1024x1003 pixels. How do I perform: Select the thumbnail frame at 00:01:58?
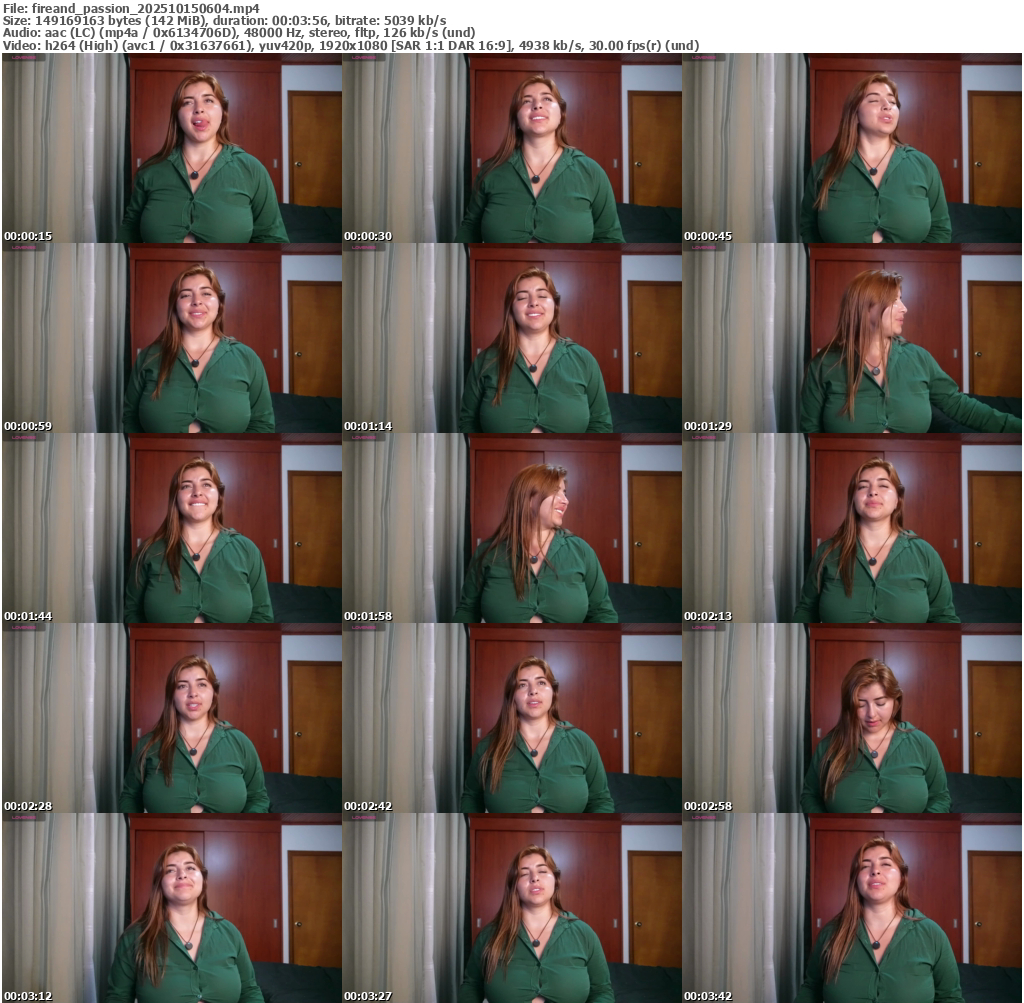[x=512, y=528]
